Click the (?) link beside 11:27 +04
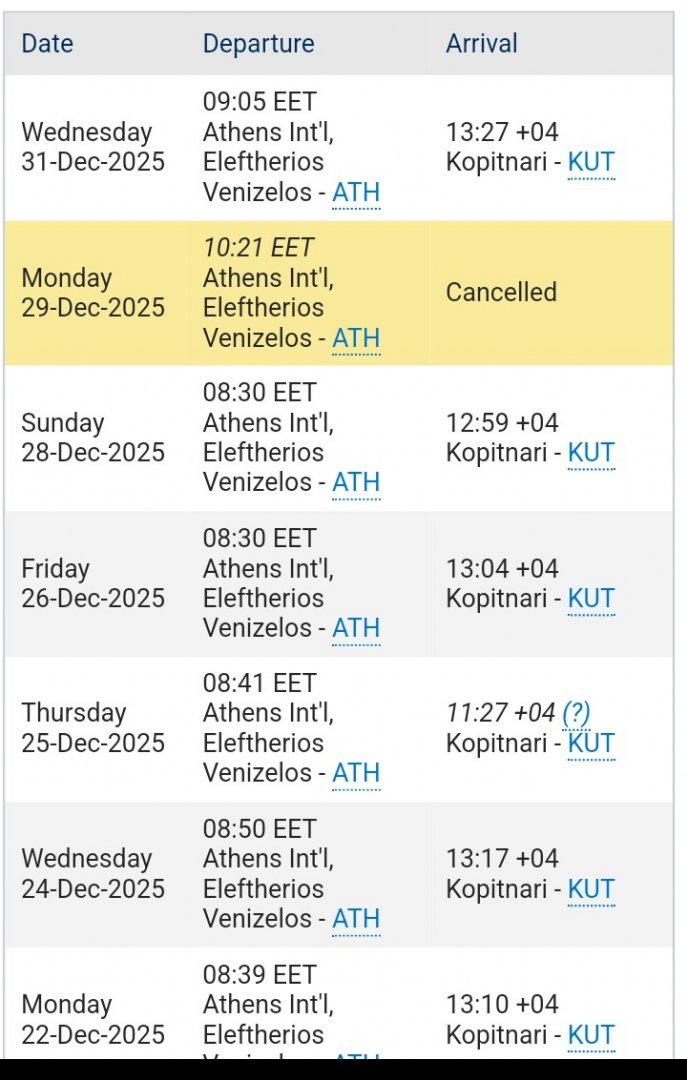 coord(576,713)
